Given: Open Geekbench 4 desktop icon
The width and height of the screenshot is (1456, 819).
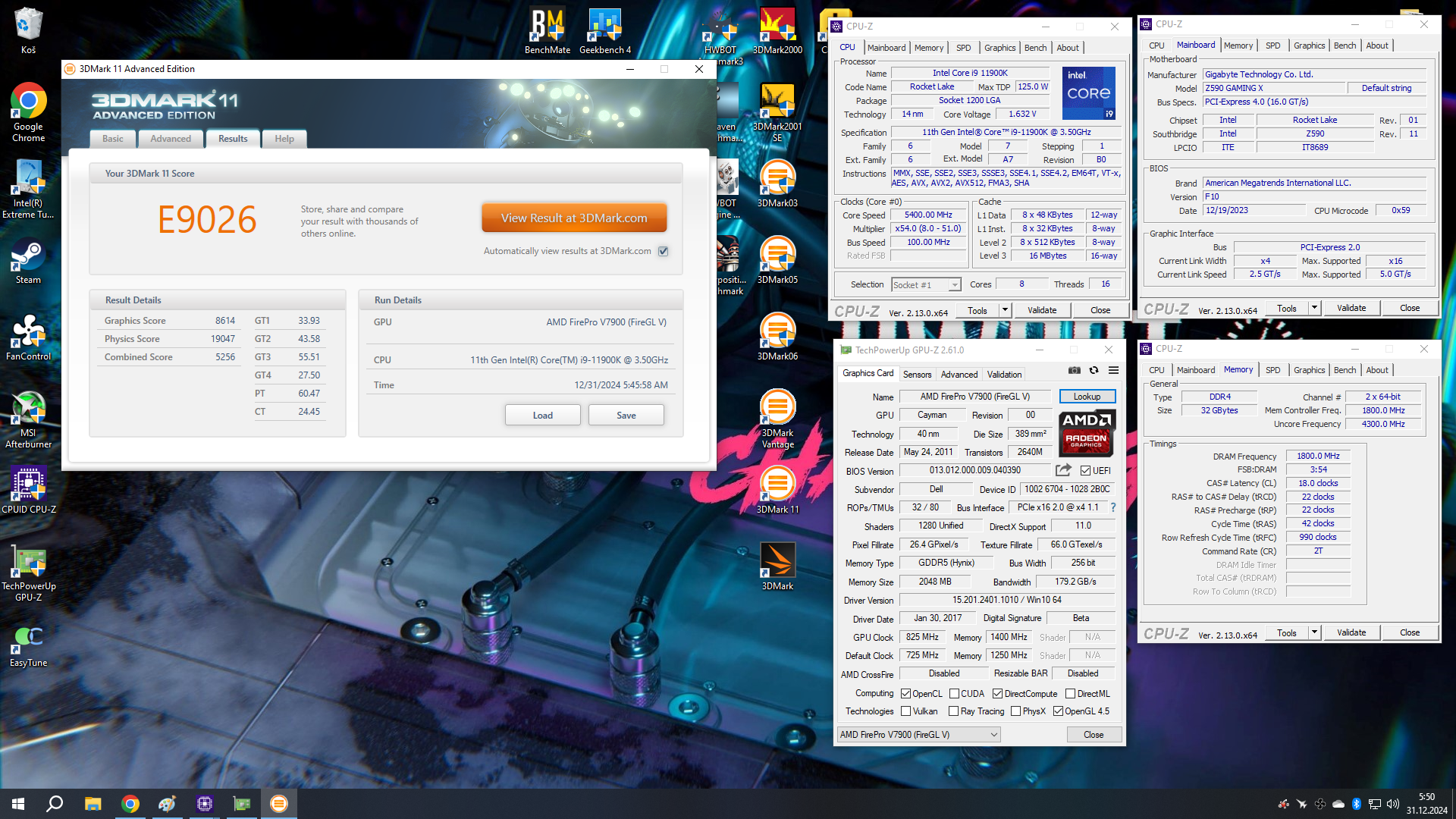Looking at the screenshot, I should (605, 32).
